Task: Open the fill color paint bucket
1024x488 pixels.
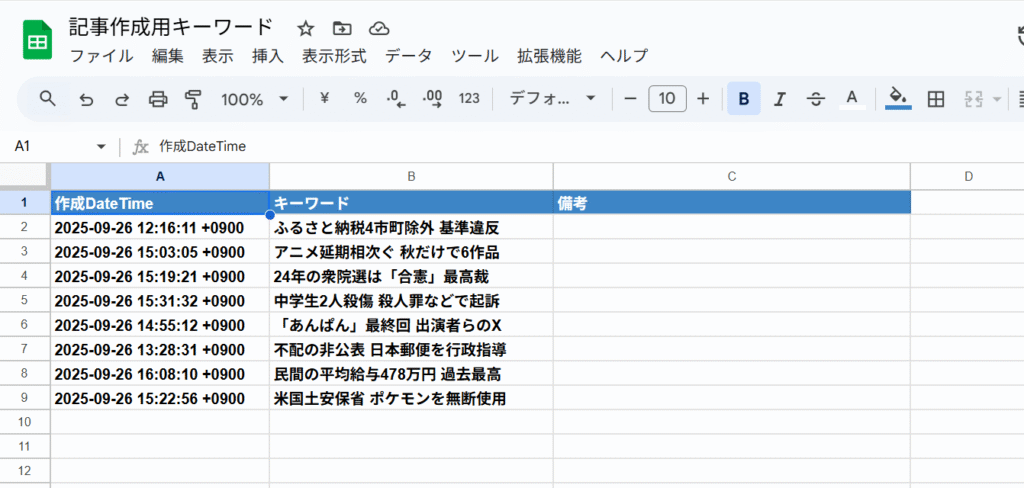Action: (x=898, y=98)
